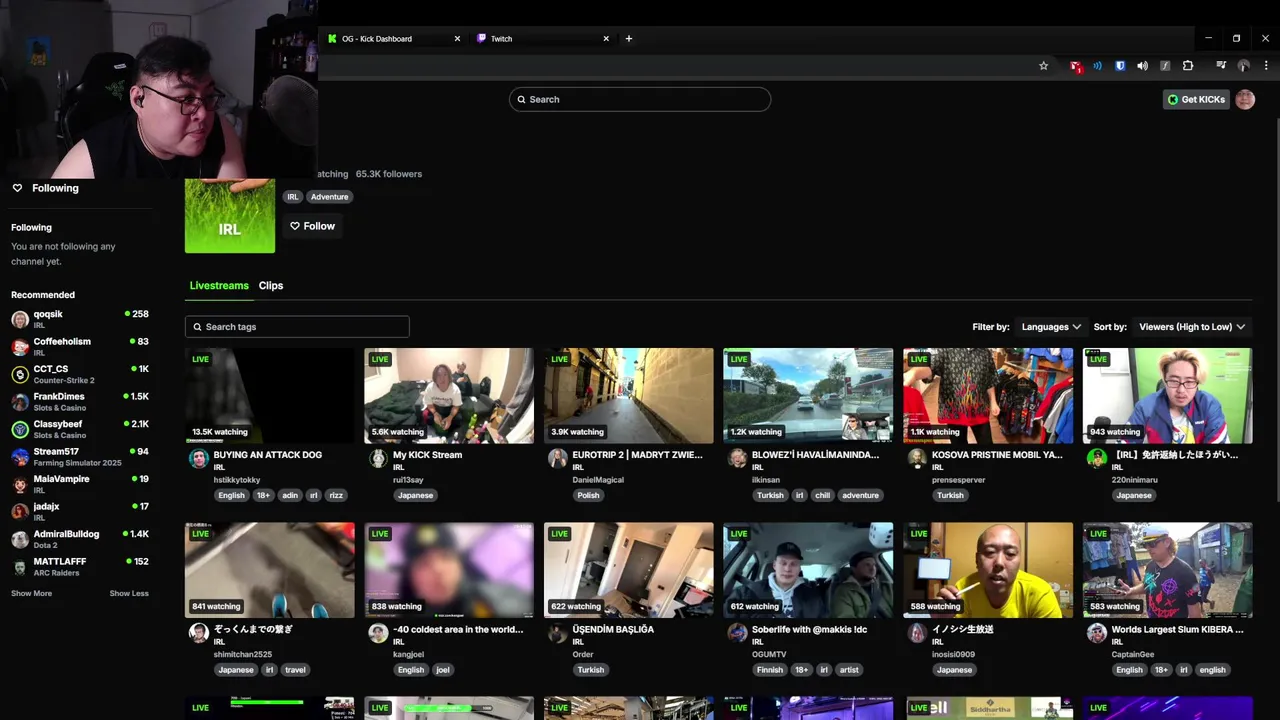Screen dimensions: 1280x720
Task: Open Classybeef's avatar in sidebar
Action: (x=20, y=430)
